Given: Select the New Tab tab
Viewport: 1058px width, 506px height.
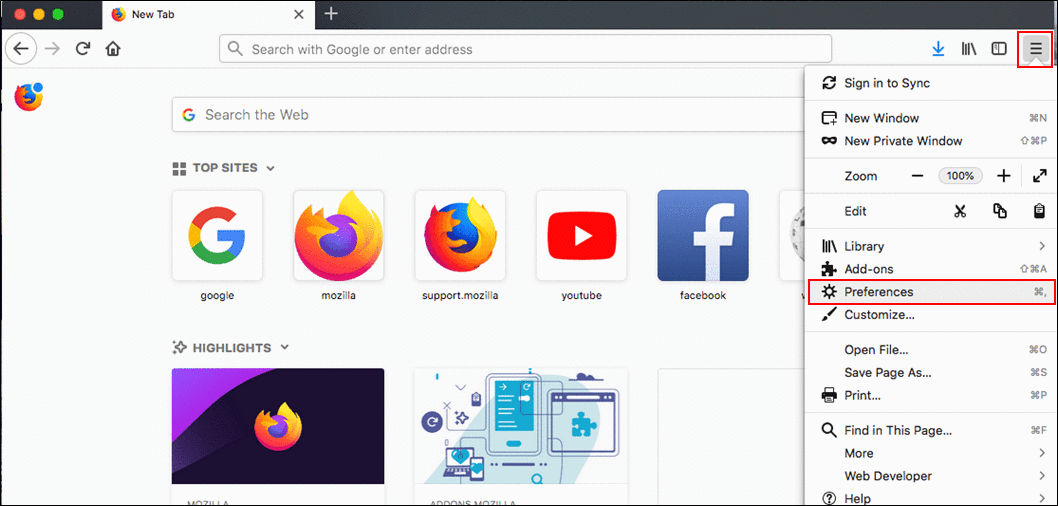Looking at the screenshot, I should (x=207, y=14).
